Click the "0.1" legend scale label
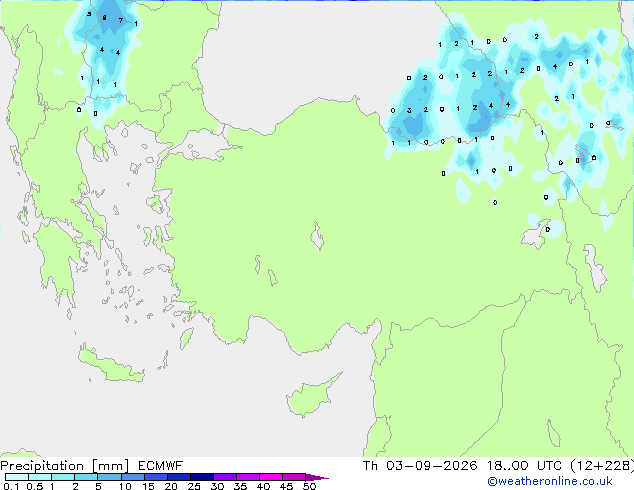The width and height of the screenshot is (634, 490). pyautogui.click(x=11, y=486)
